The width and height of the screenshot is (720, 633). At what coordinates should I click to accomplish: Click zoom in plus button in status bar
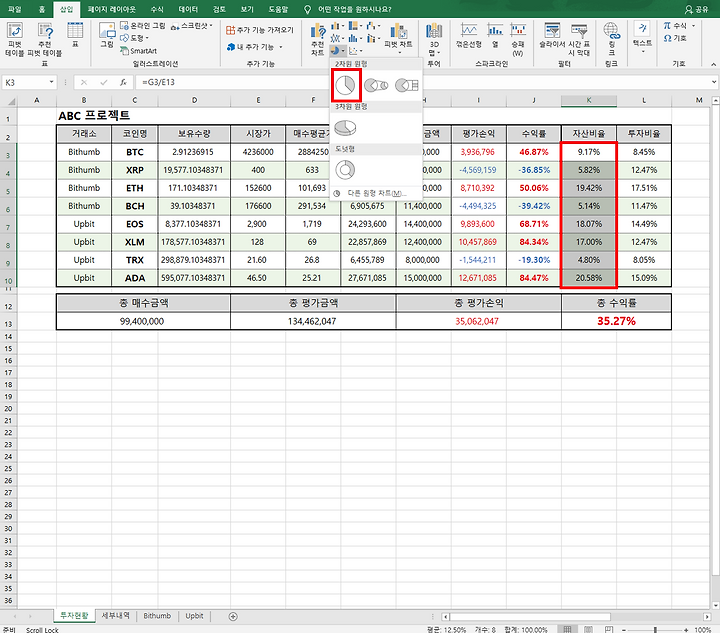coord(686,630)
